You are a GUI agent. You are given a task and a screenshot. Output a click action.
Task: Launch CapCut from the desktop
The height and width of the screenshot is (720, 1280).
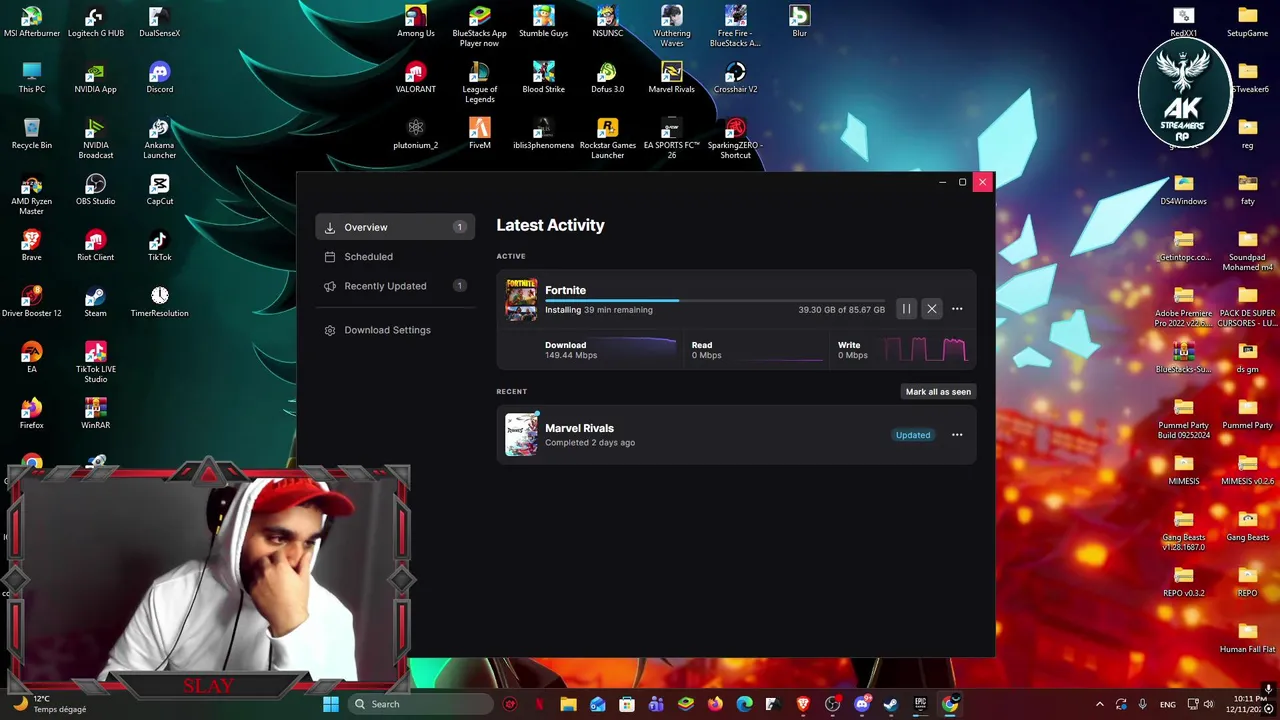[x=160, y=190]
